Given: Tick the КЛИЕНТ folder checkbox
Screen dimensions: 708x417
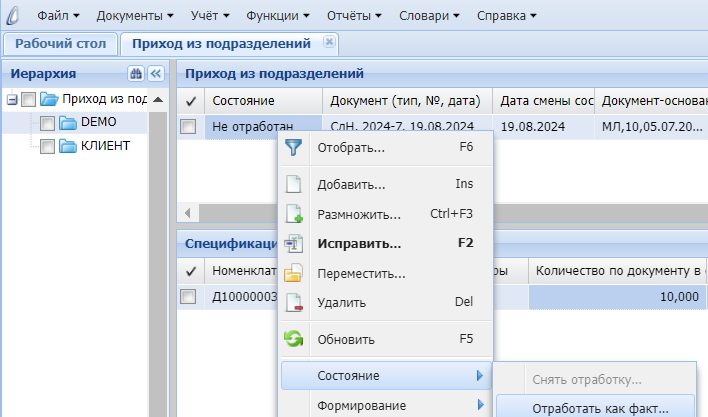Looking at the screenshot, I should pos(47,146).
